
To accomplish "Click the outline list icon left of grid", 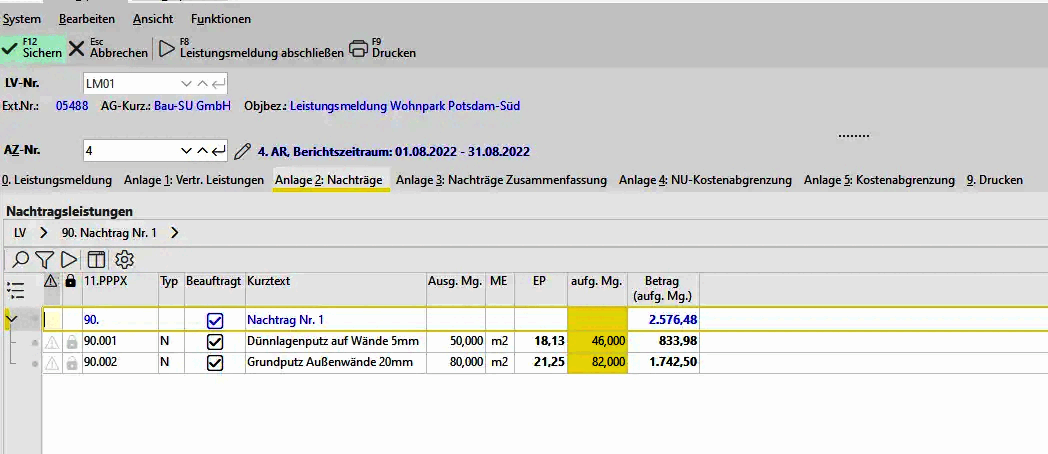I will (15, 290).
